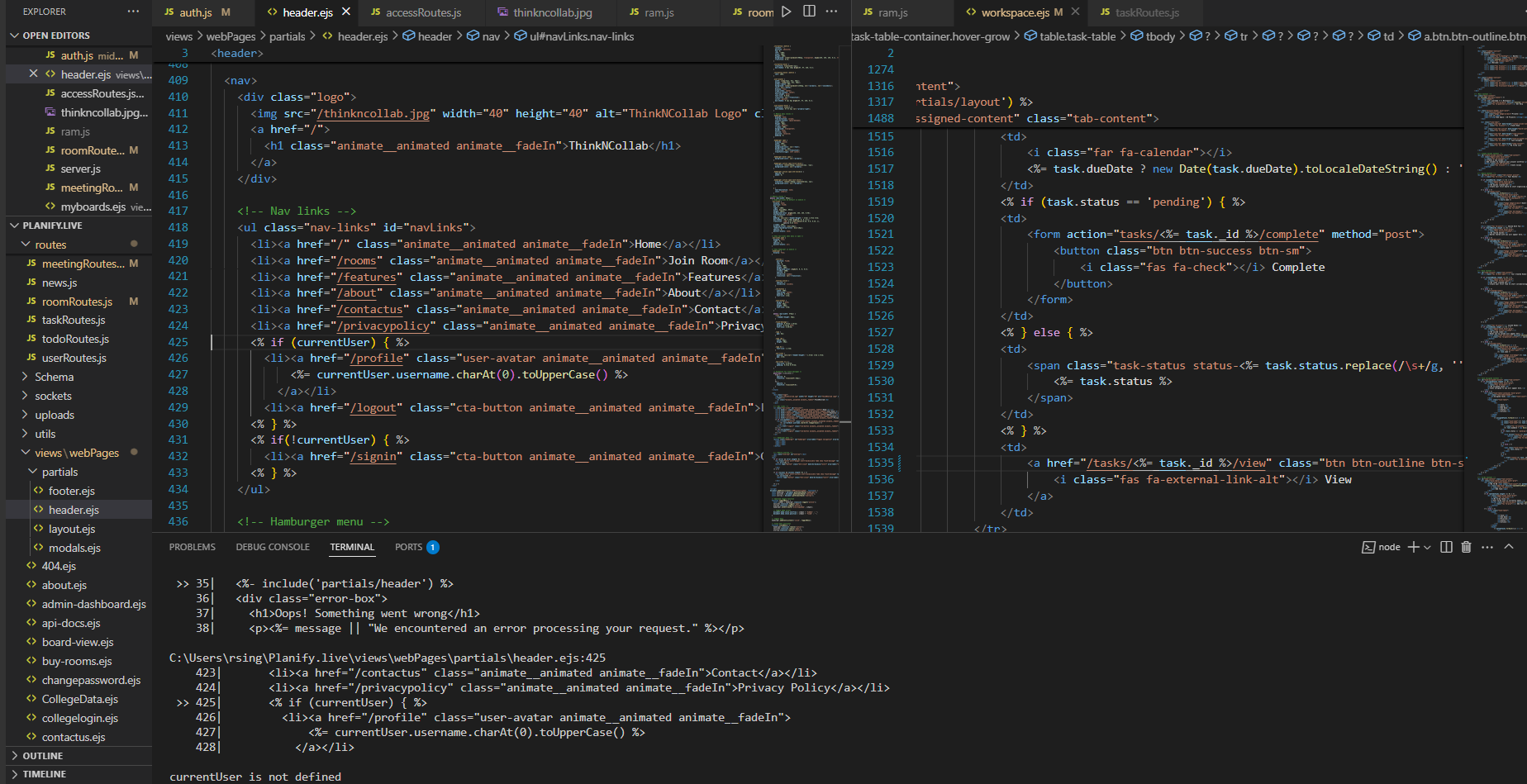Expand the Schema folder
This screenshot has height=784, width=1527.
(79, 377)
